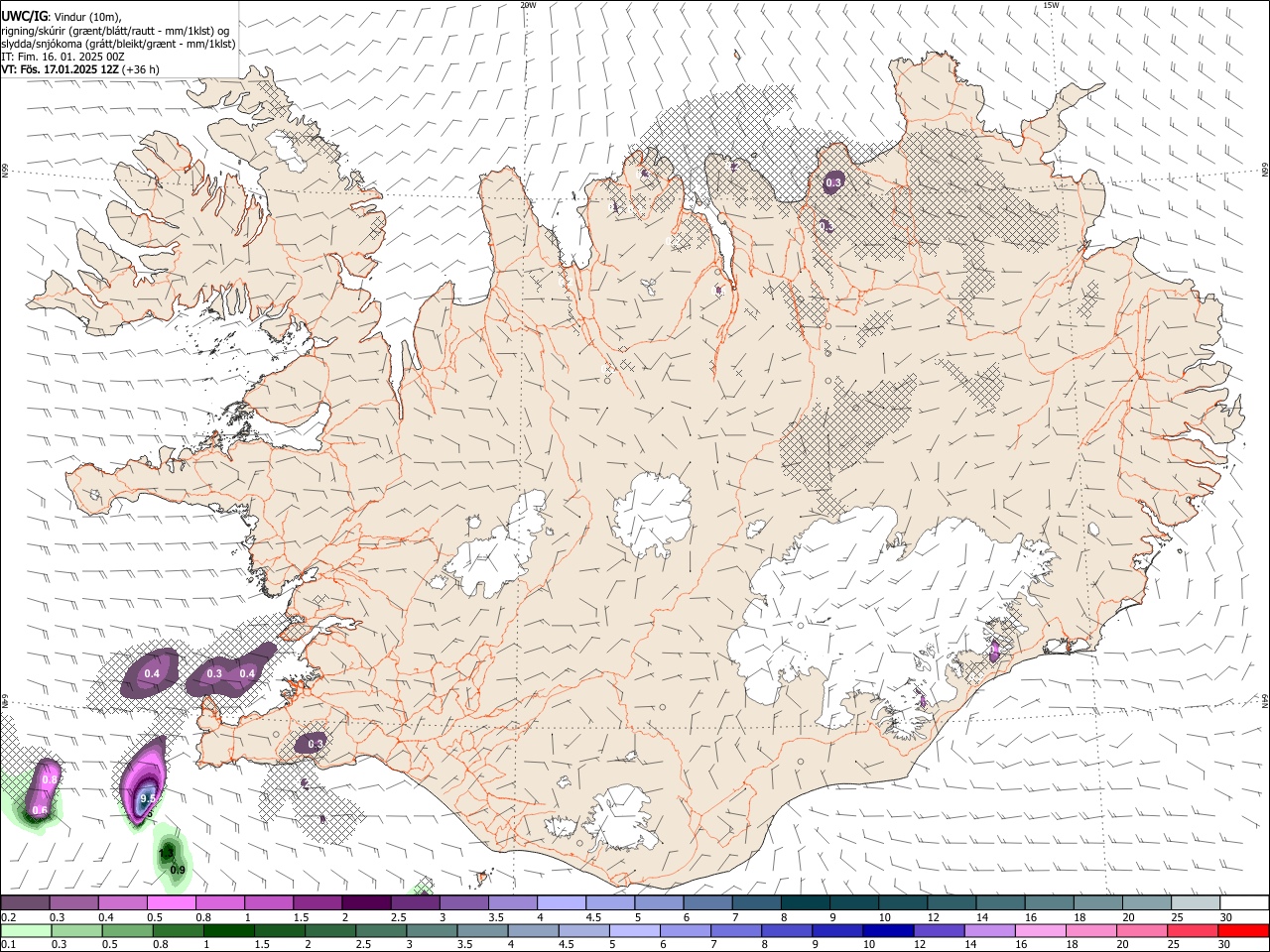Select the medium green 0.5 swatch in lower legend
The width and height of the screenshot is (1270, 952).
[127, 930]
